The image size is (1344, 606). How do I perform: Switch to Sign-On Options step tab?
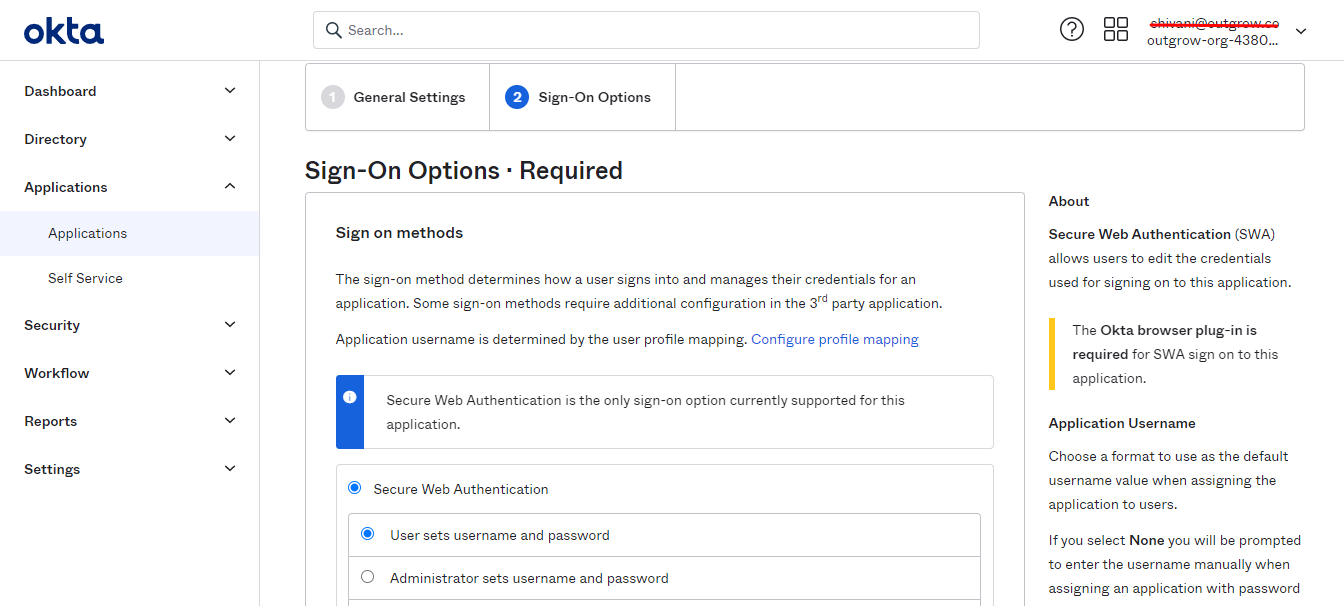pyautogui.click(x=582, y=97)
